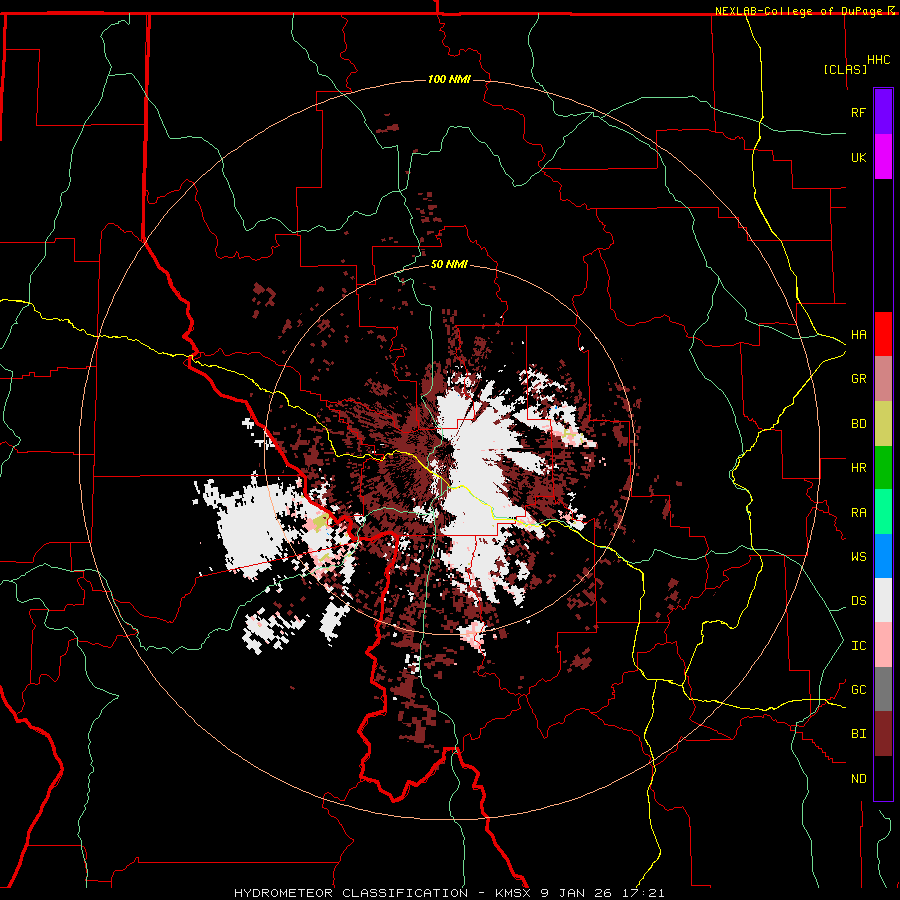Click the 'IC' legend label
The width and height of the screenshot is (900, 900).
pyautogui.click(x=858, y=646)
